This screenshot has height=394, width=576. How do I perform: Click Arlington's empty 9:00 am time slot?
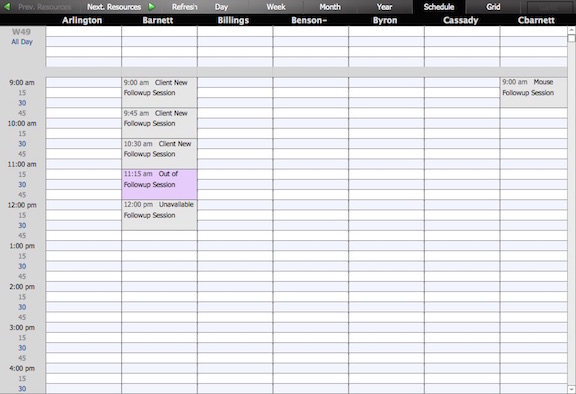click(83, 83)
